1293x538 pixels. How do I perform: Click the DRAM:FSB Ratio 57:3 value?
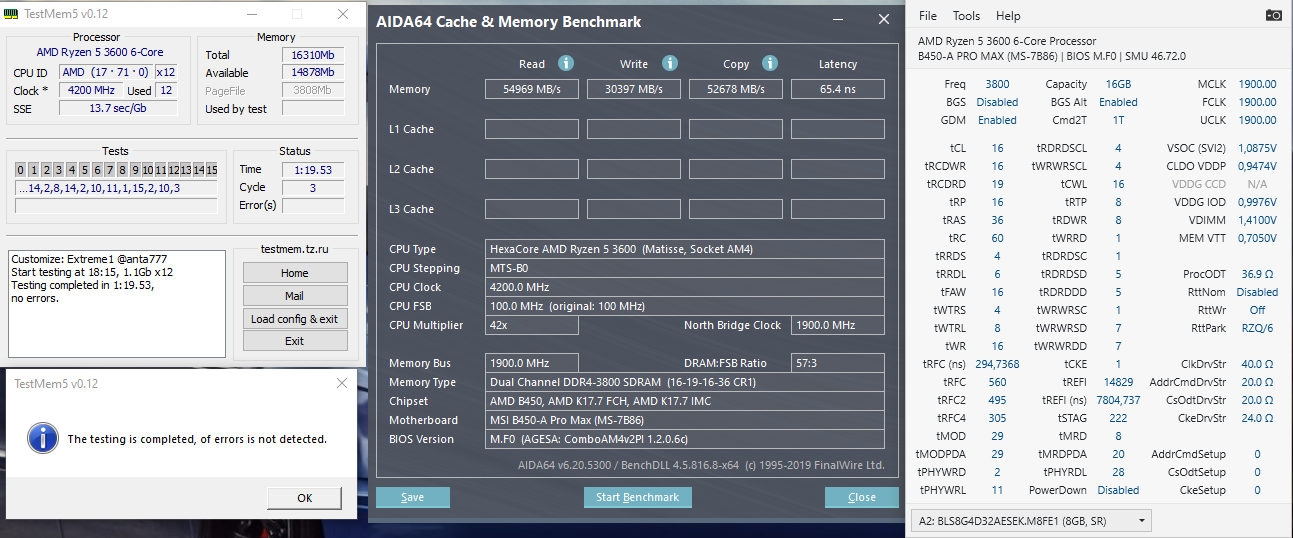[838, 363]
